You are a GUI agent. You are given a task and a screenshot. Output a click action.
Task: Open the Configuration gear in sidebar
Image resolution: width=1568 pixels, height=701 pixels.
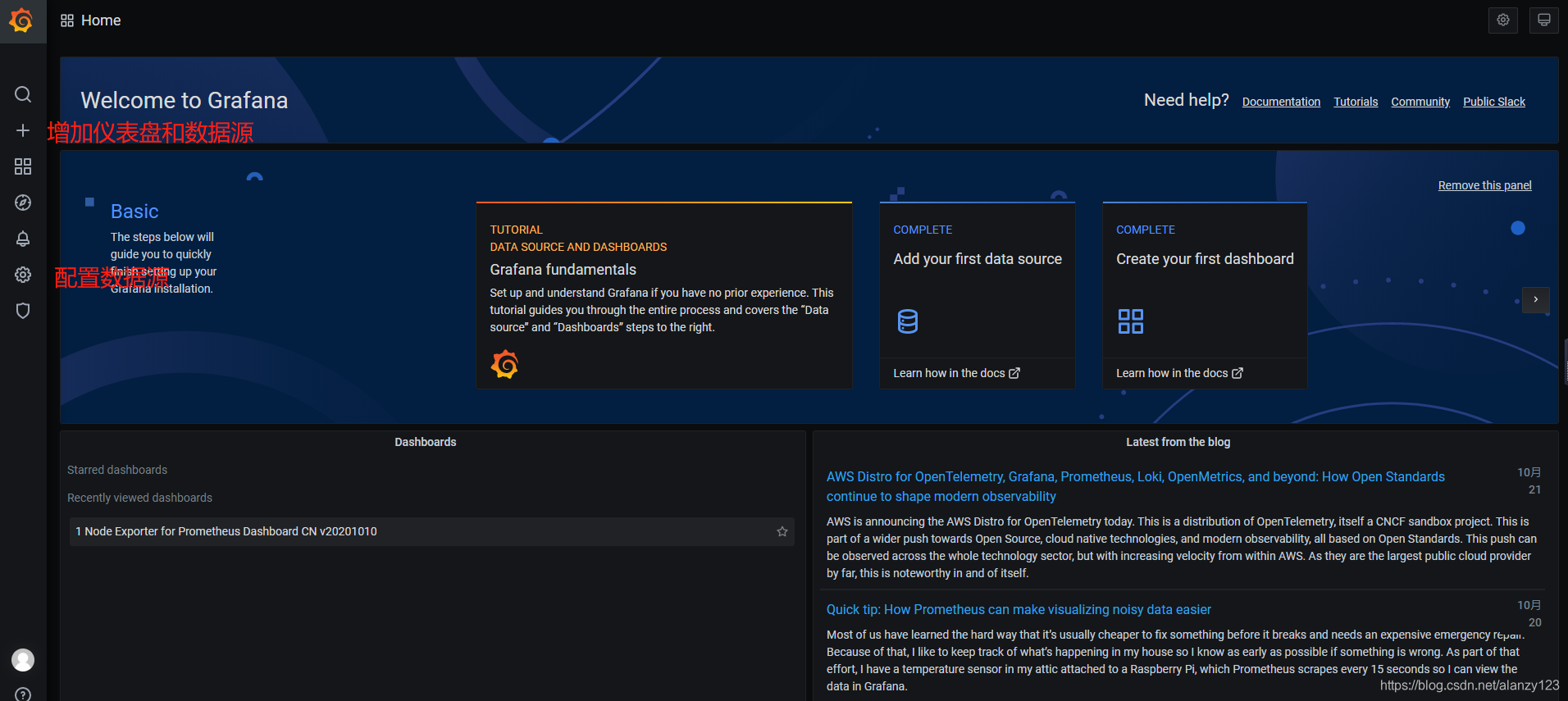[23, 275]
